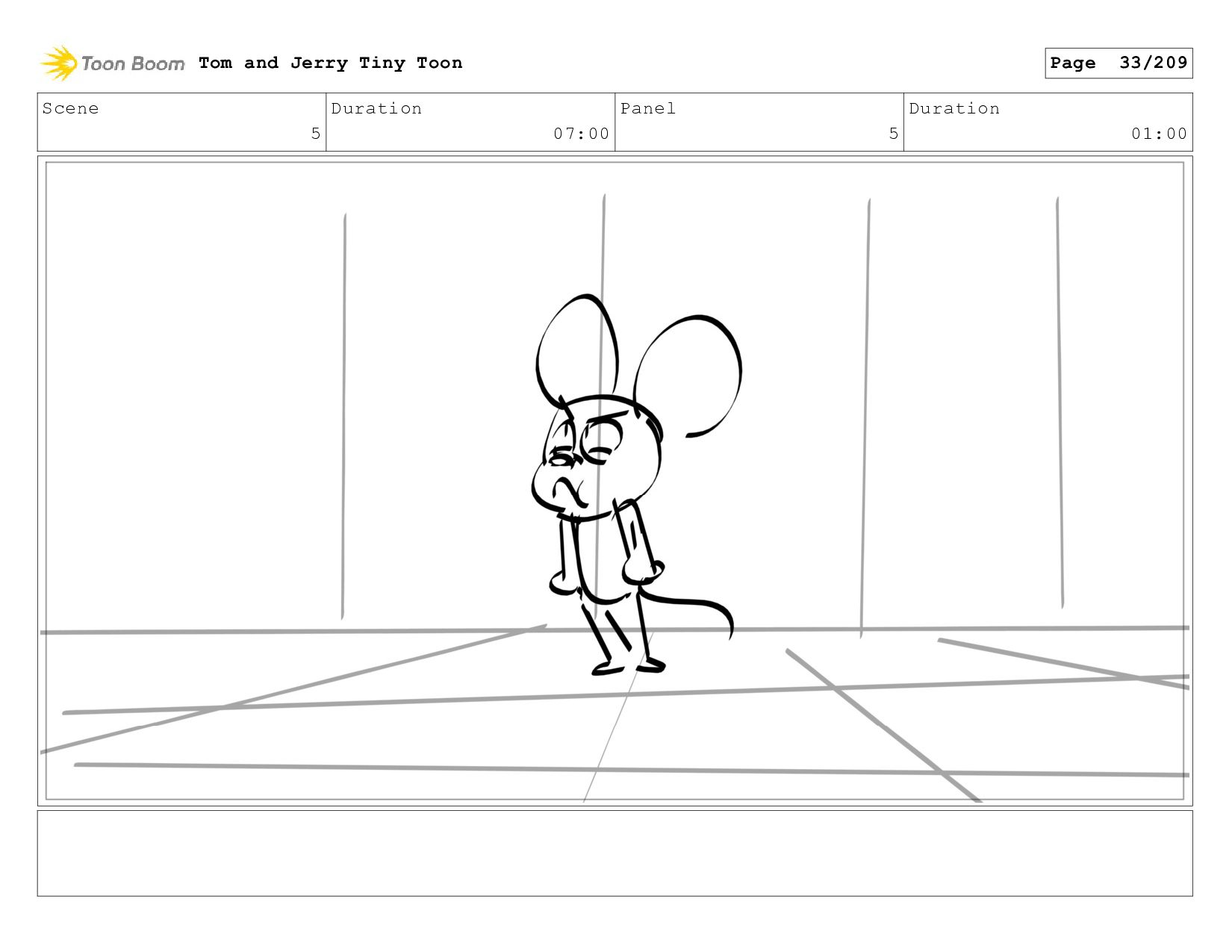Select the scene number 5 value
The width and height of the screenshot is (1232, 952).
316,134
